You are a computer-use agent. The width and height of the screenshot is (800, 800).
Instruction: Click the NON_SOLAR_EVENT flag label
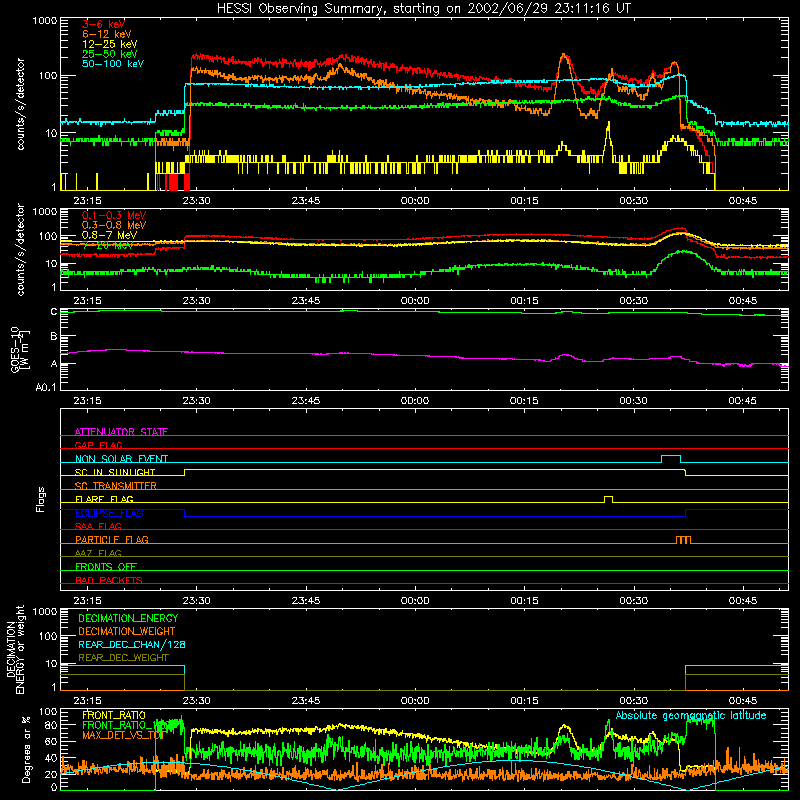pos(121,459)
